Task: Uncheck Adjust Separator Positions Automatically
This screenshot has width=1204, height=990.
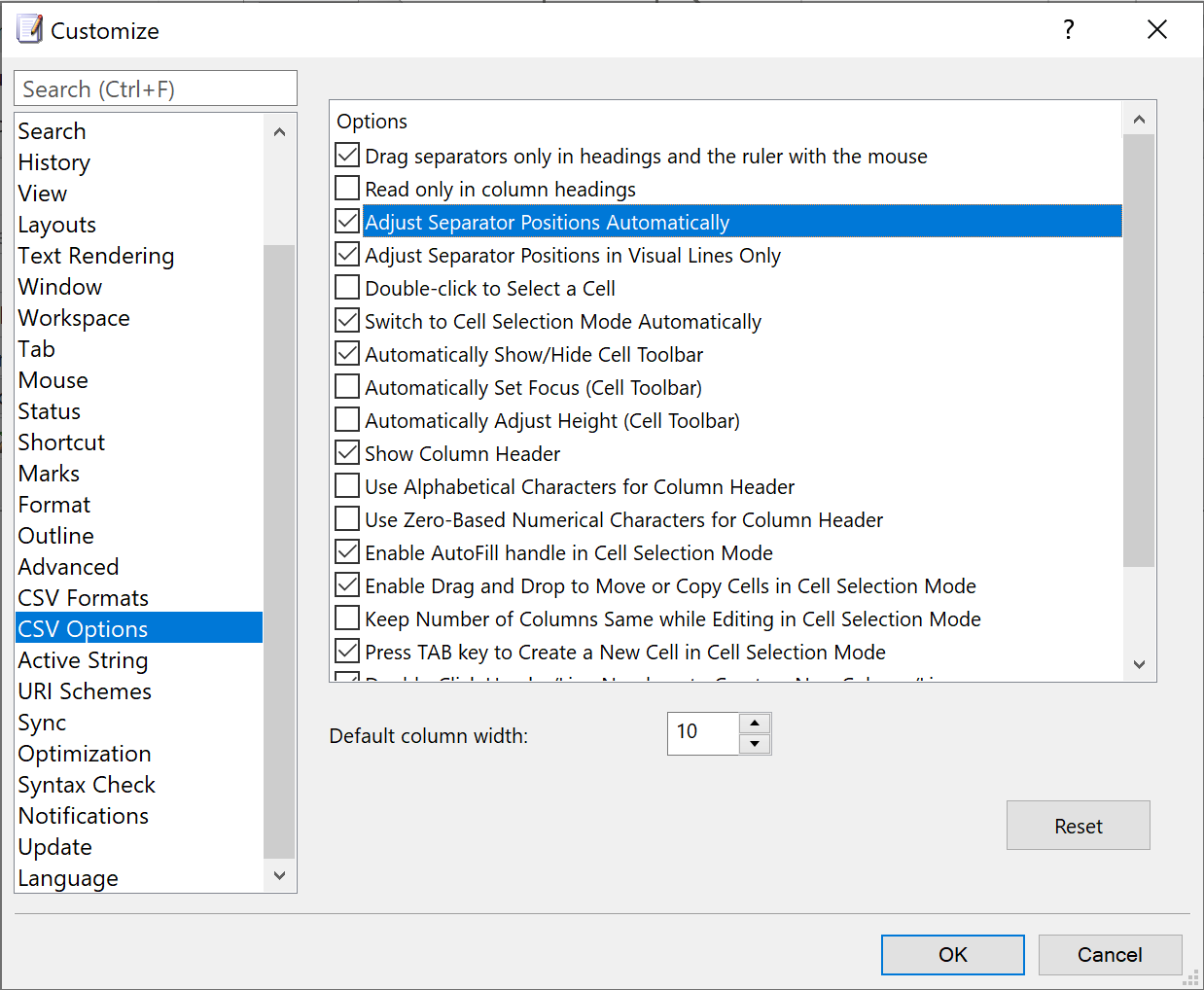Action: click(x=347, y=221)
